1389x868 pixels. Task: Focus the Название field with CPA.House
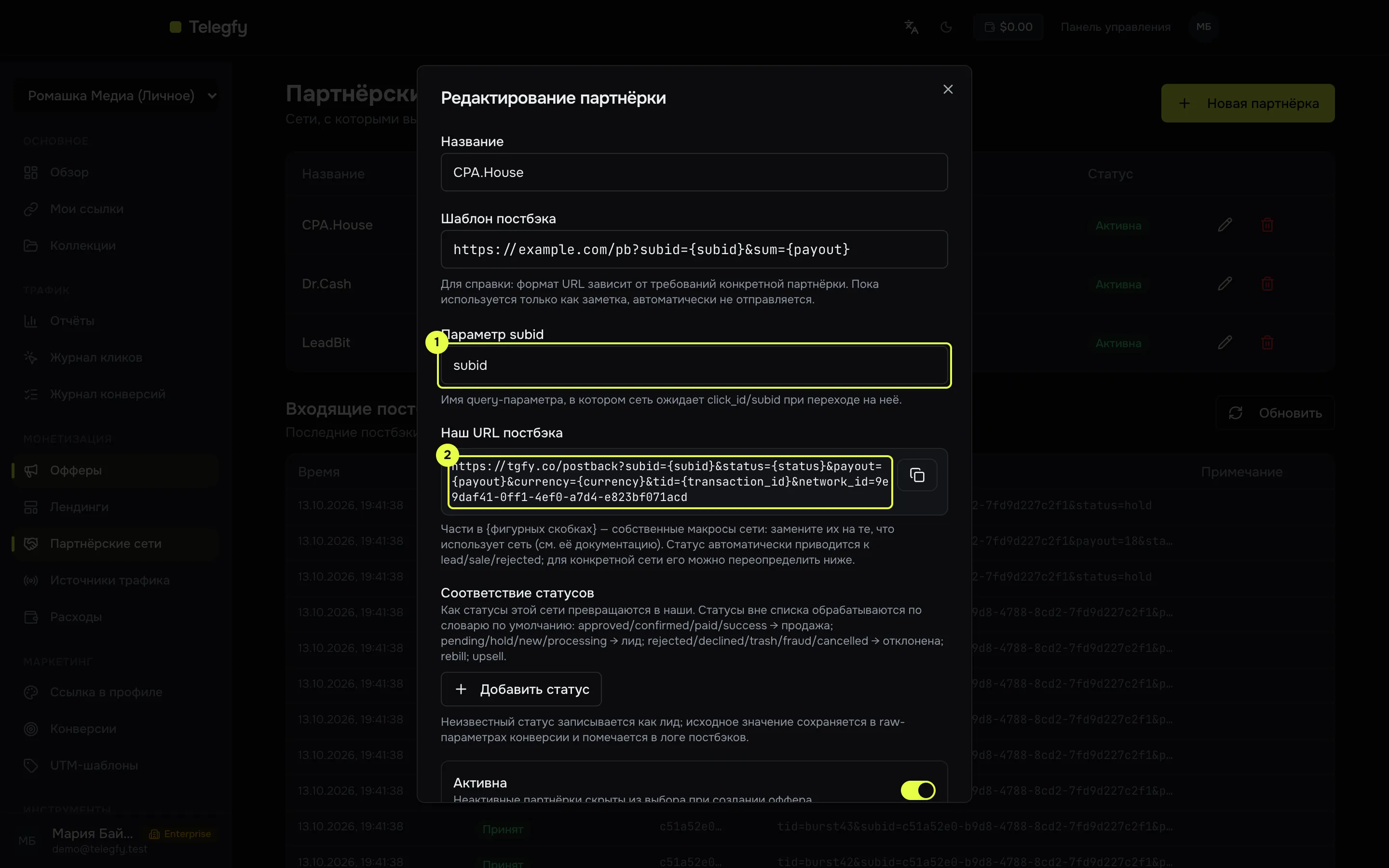[x=694, y=172]
